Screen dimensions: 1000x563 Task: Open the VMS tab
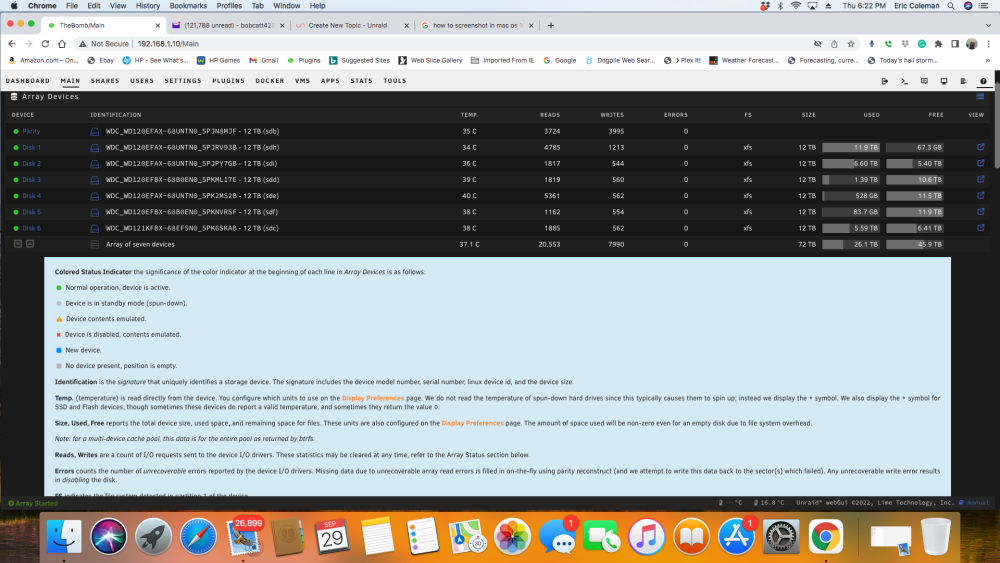click(x=302, y=81)
